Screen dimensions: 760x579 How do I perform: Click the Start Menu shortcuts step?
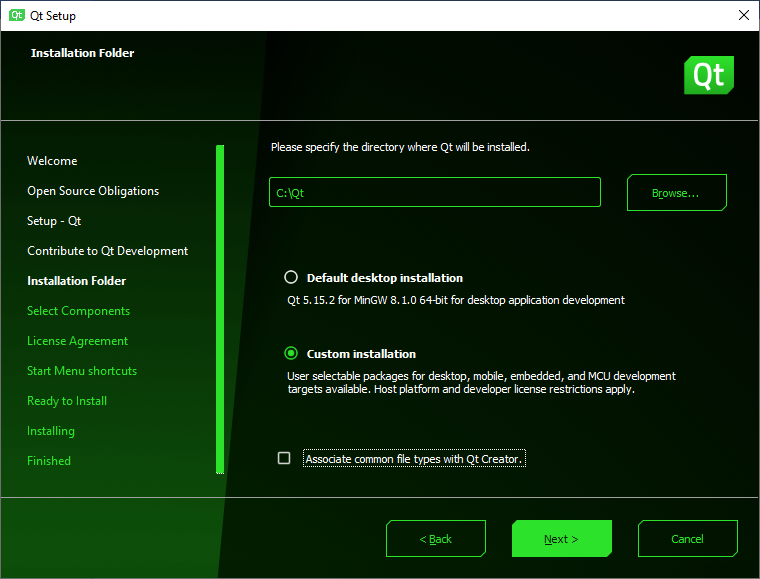(x=82, y=371)
